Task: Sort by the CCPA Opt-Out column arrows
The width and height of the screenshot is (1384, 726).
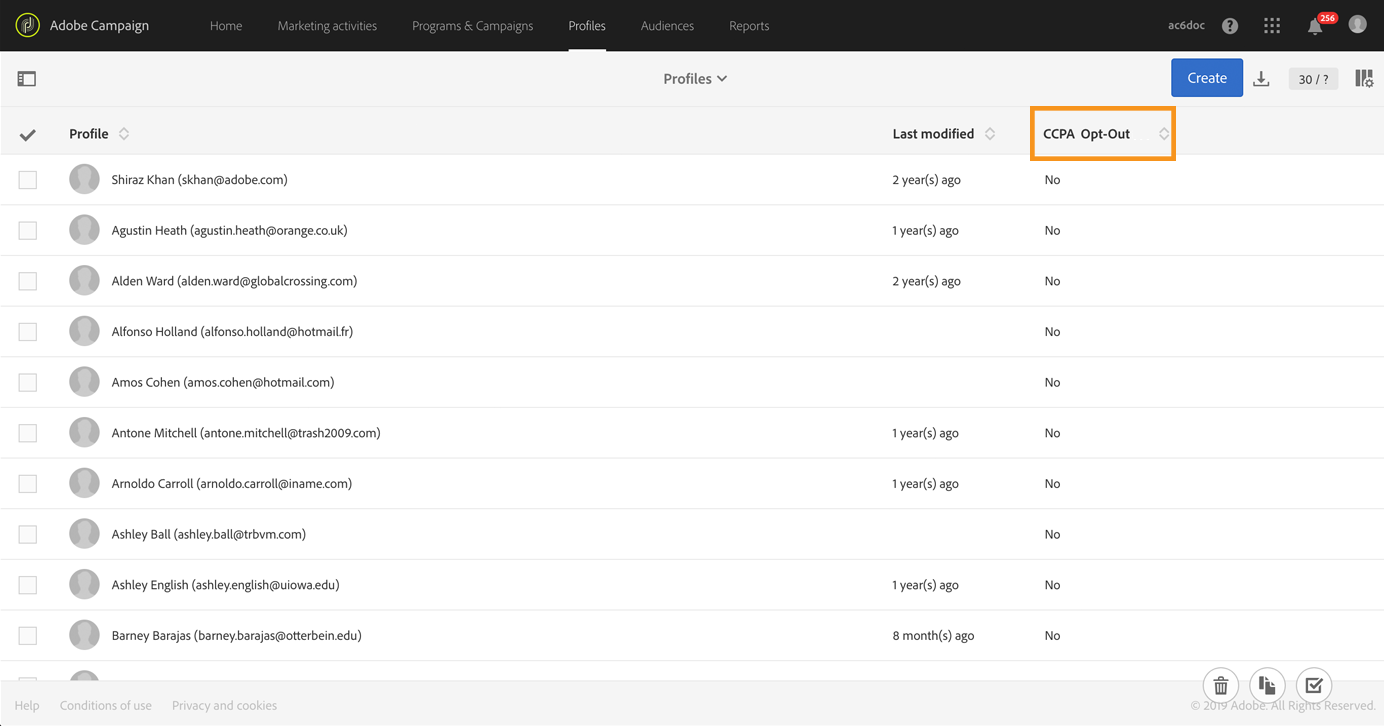Action: pos(1164,134)
